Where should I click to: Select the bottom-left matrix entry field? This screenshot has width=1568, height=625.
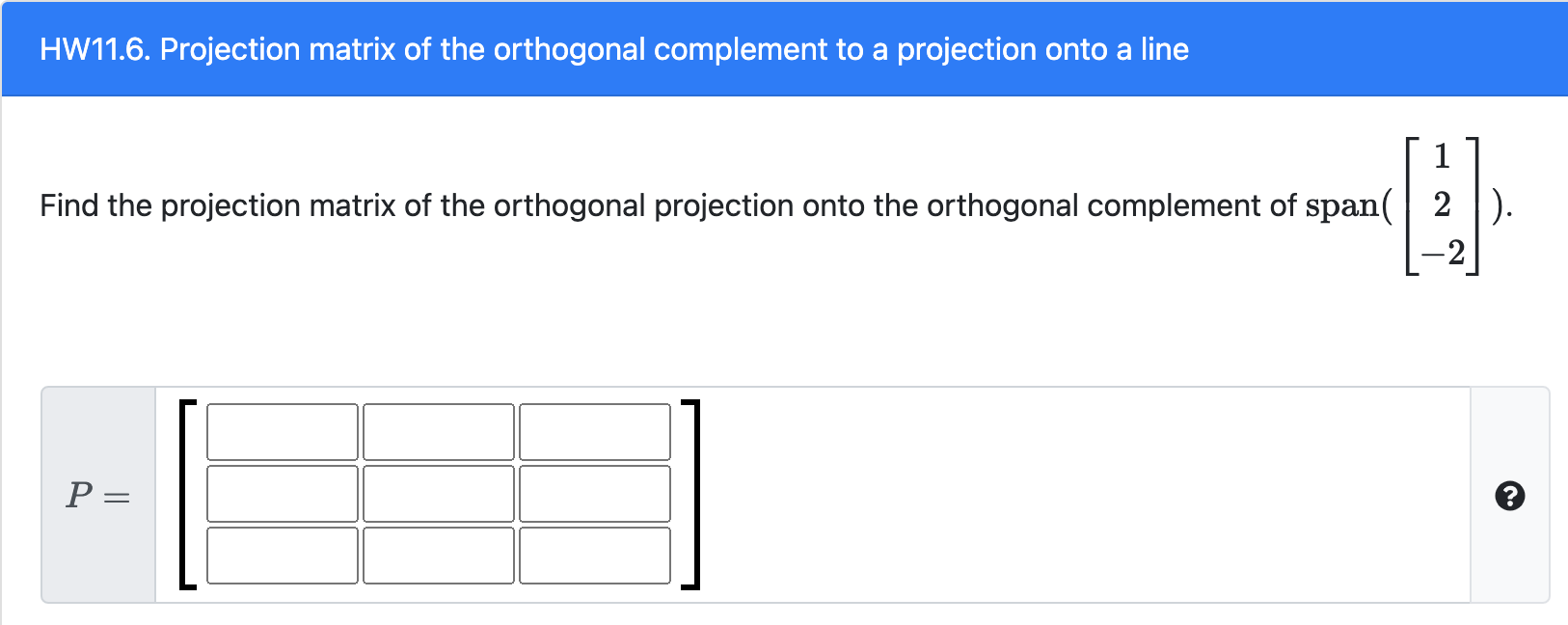(x=283, y=556)
